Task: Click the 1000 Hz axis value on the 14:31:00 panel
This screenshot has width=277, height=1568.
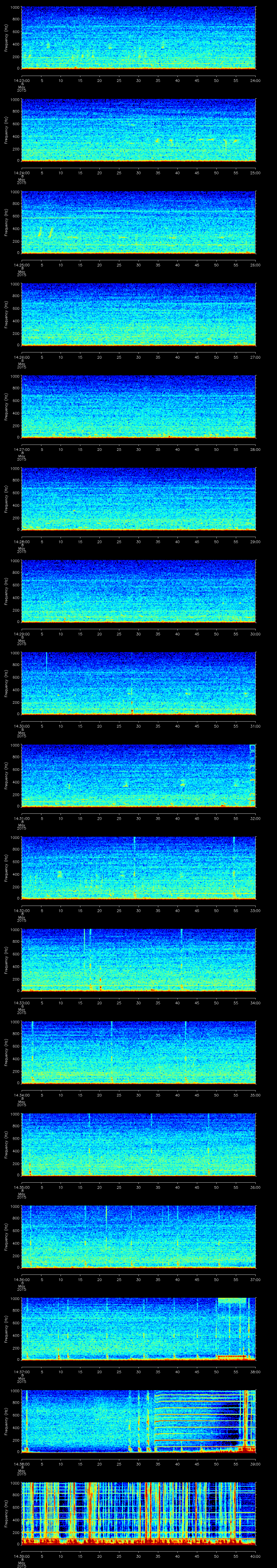Action: click(x=15, y=746)
